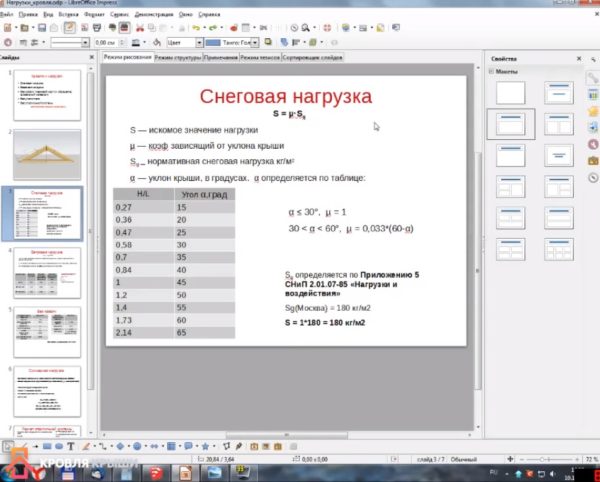
Task: Toggle Edit Points mode
Action: pyautogui.click(x=227, y=446)
